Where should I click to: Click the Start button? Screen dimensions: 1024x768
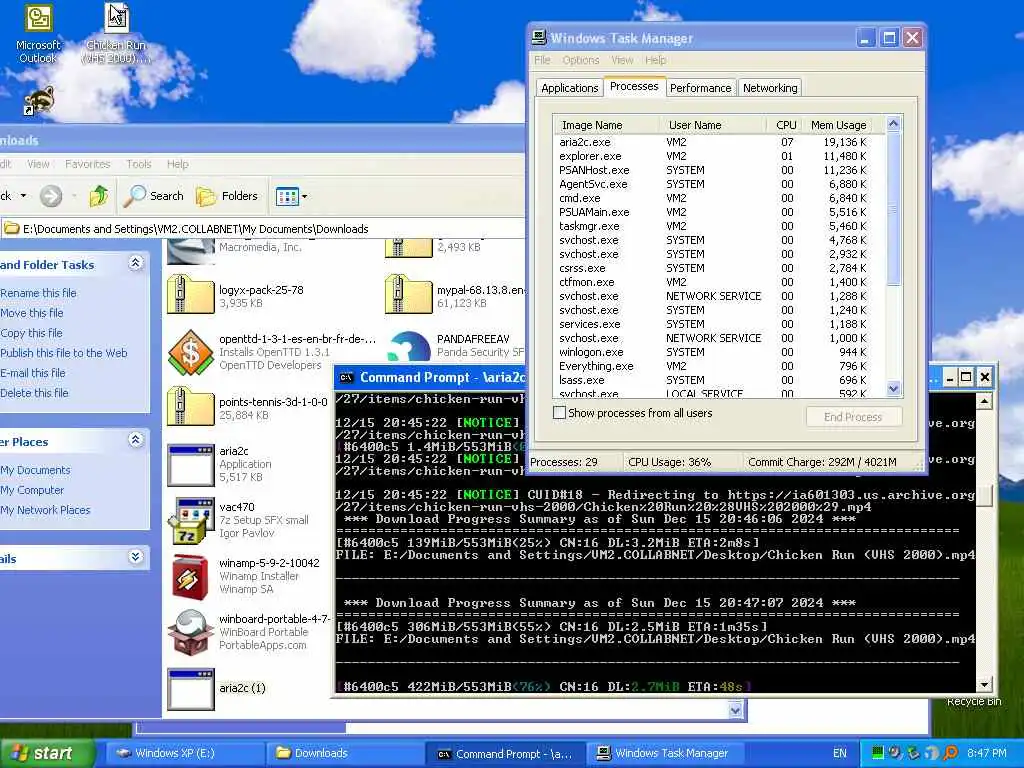46,754
